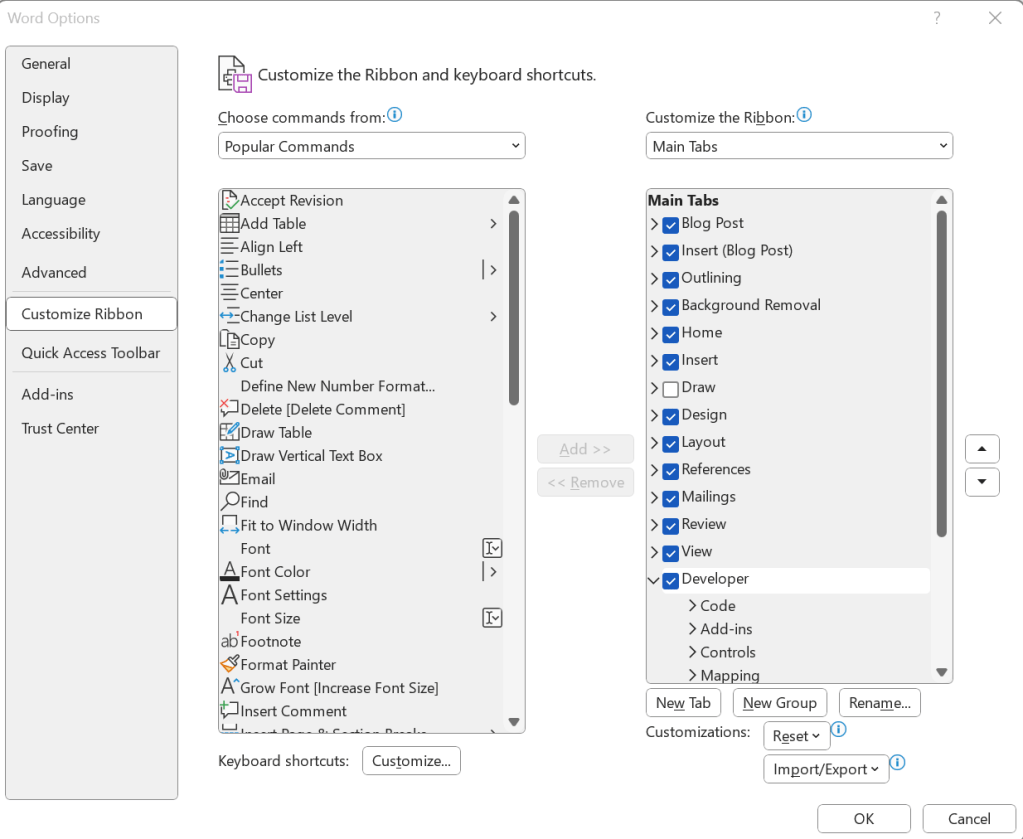This screenshot has height=839, width=1023.
Task: Click the New Group button
Action: (x=779, y=703)
